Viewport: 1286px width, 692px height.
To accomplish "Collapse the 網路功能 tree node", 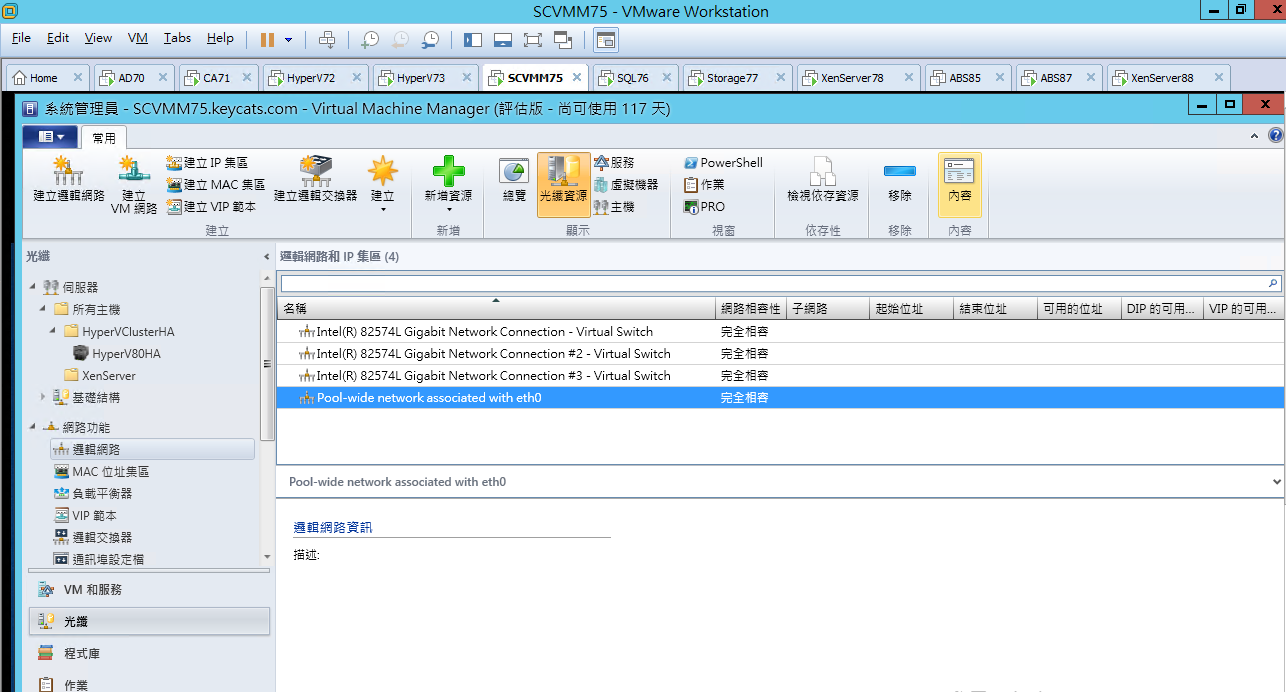I will 32,427.
